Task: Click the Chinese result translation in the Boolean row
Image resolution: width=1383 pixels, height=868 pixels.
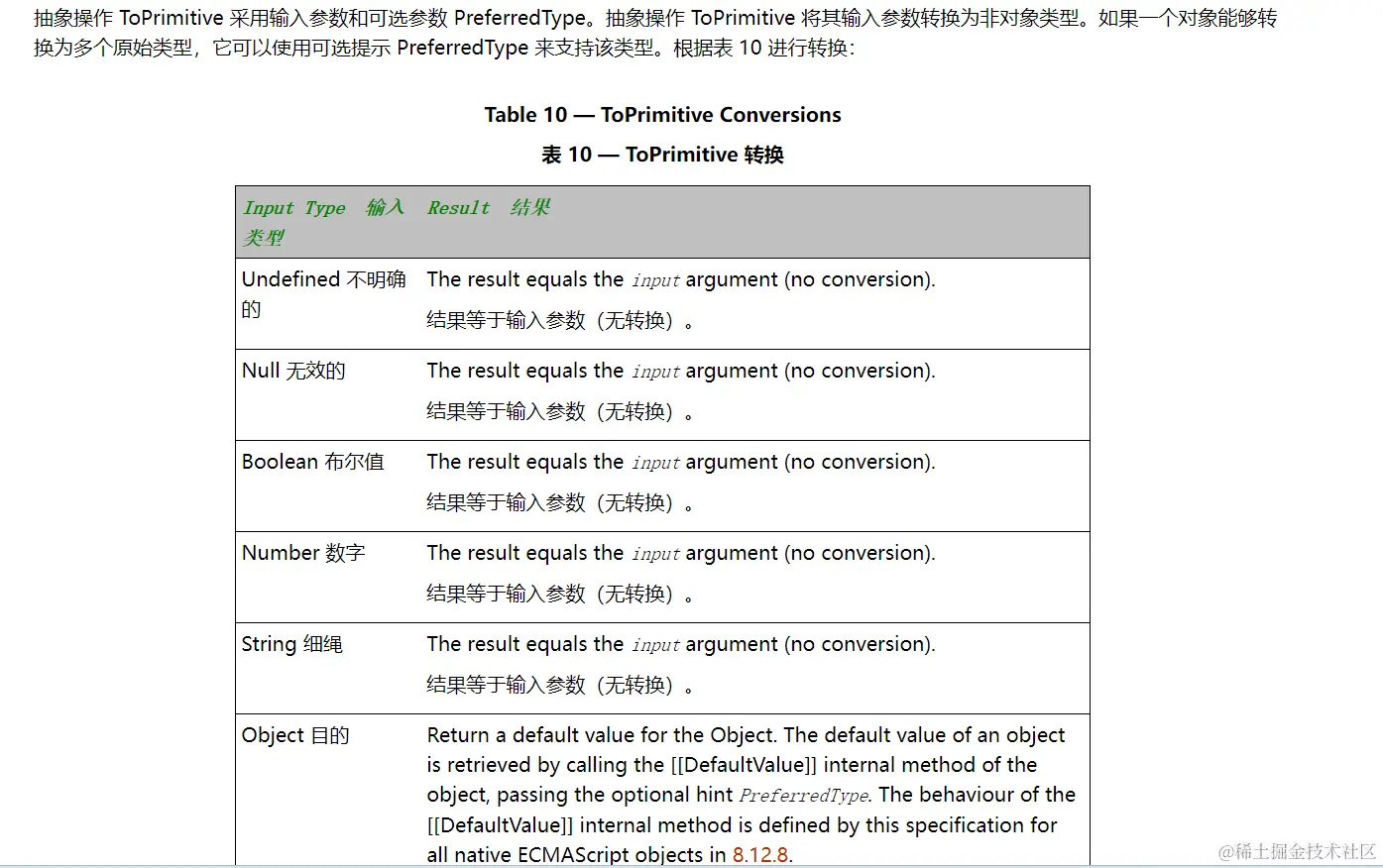Action: [x=560, y=502]
